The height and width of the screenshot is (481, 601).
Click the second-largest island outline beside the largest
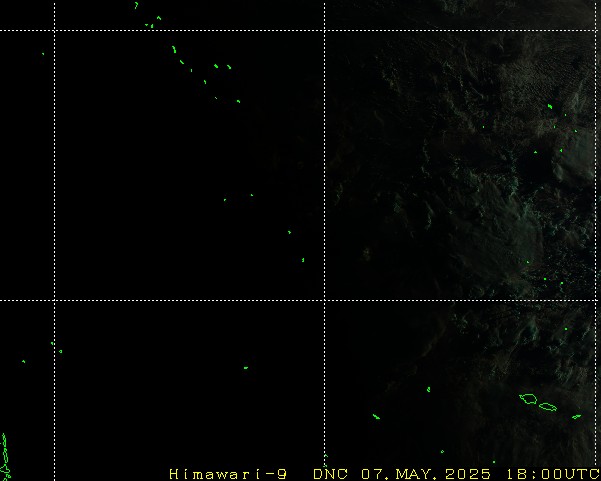(548, 407)
